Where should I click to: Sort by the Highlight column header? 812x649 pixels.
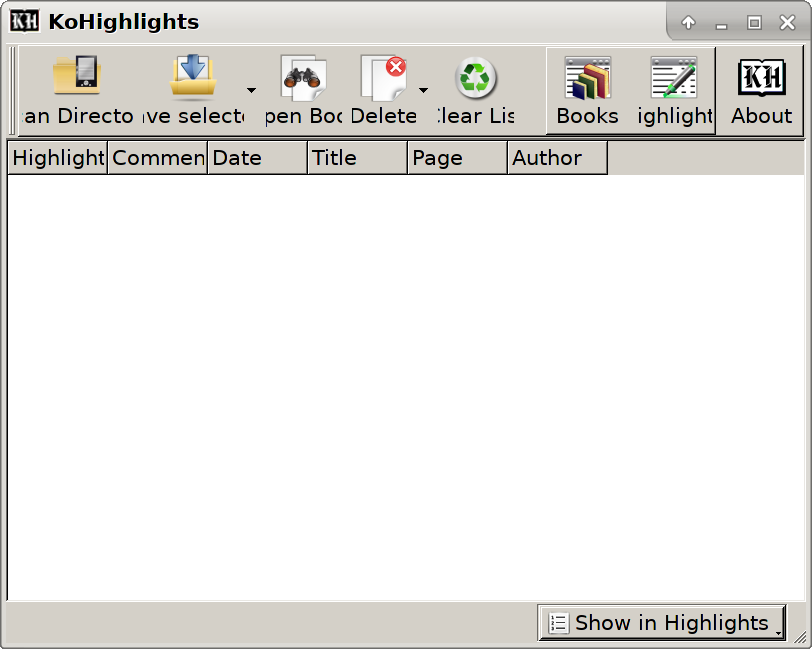pyautogui.click(x=57, y=157)
